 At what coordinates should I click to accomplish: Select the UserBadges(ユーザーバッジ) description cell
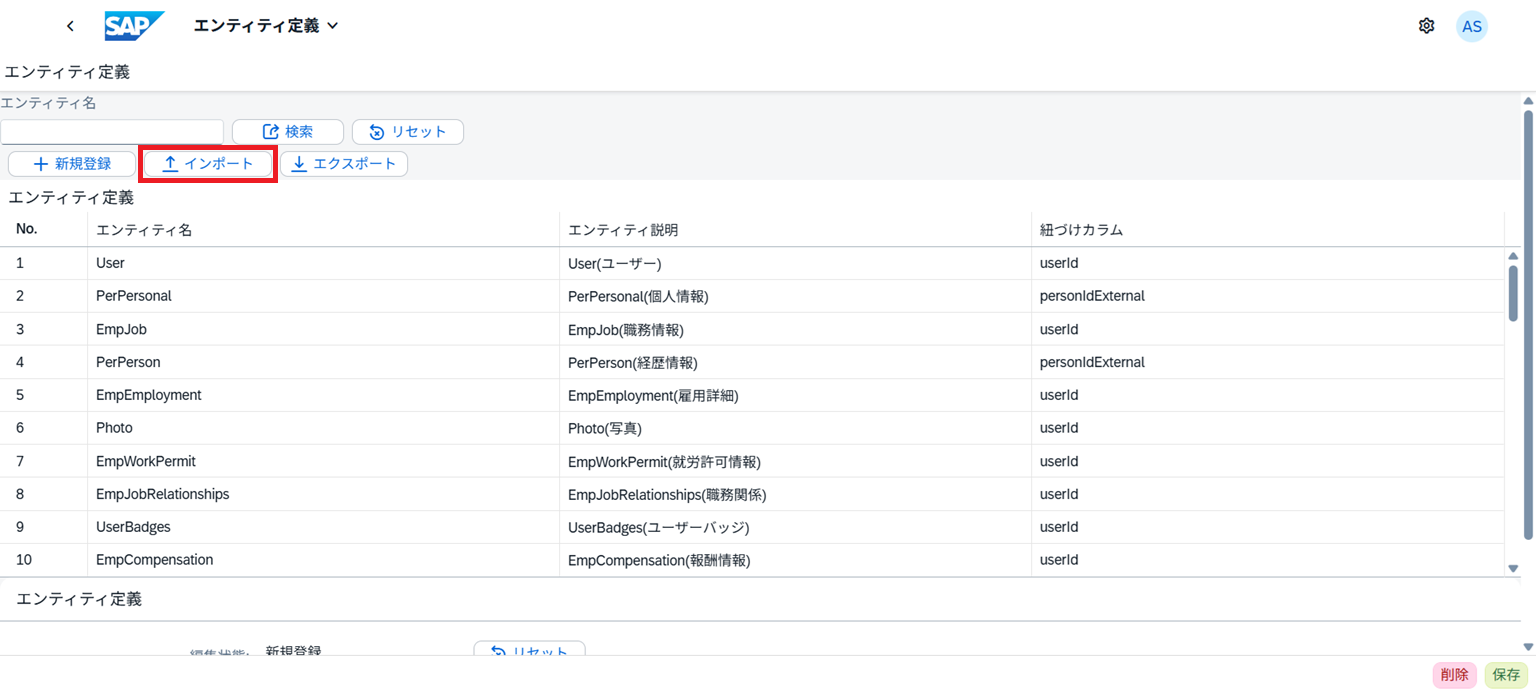pos(658,527)
